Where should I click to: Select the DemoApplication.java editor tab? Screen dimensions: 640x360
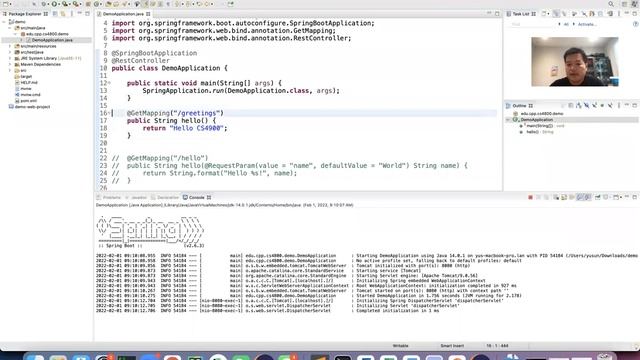[x=123, y=14]
